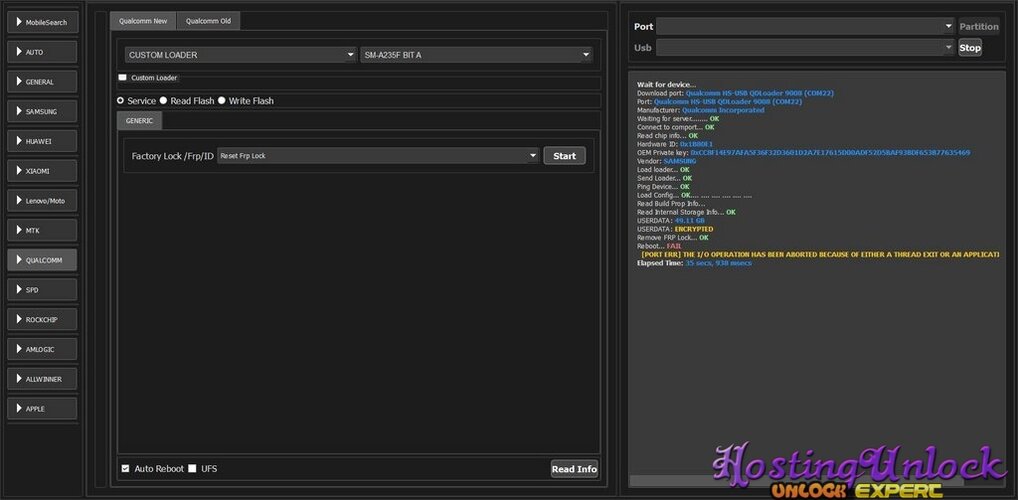The width and height of the screenshot is (1018, 500).
Task: Click the 'Read Internal Storage Info... OK' line
Action: [686, 212]
